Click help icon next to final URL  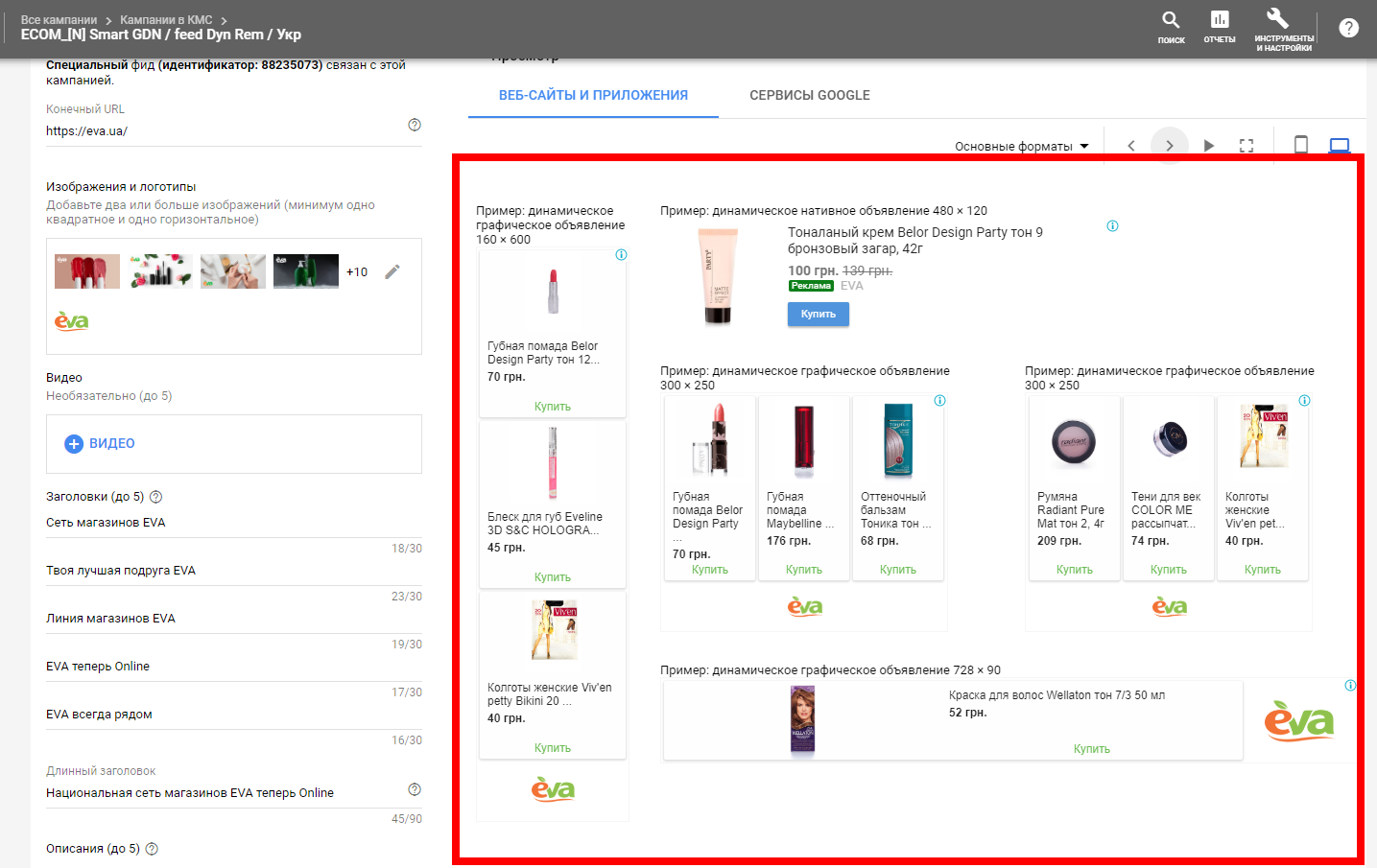point(415,125)
